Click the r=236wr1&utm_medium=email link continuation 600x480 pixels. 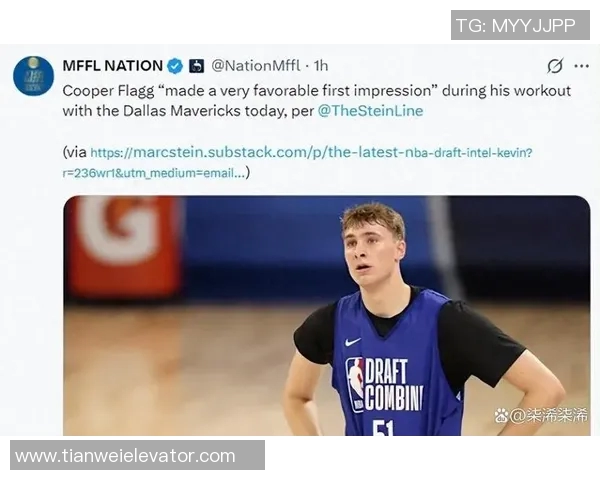153,173
